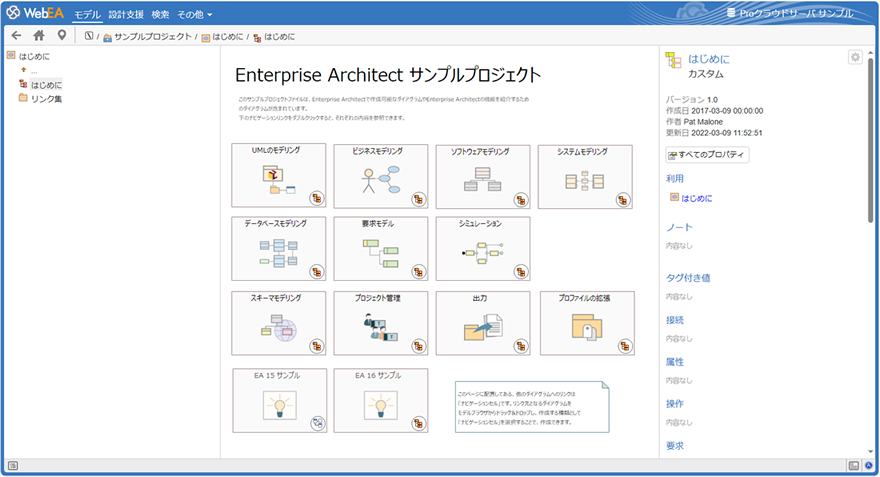Open the home icon in toolbar
The width and height of the screenshot is (880, 477).
pos(39,35)
